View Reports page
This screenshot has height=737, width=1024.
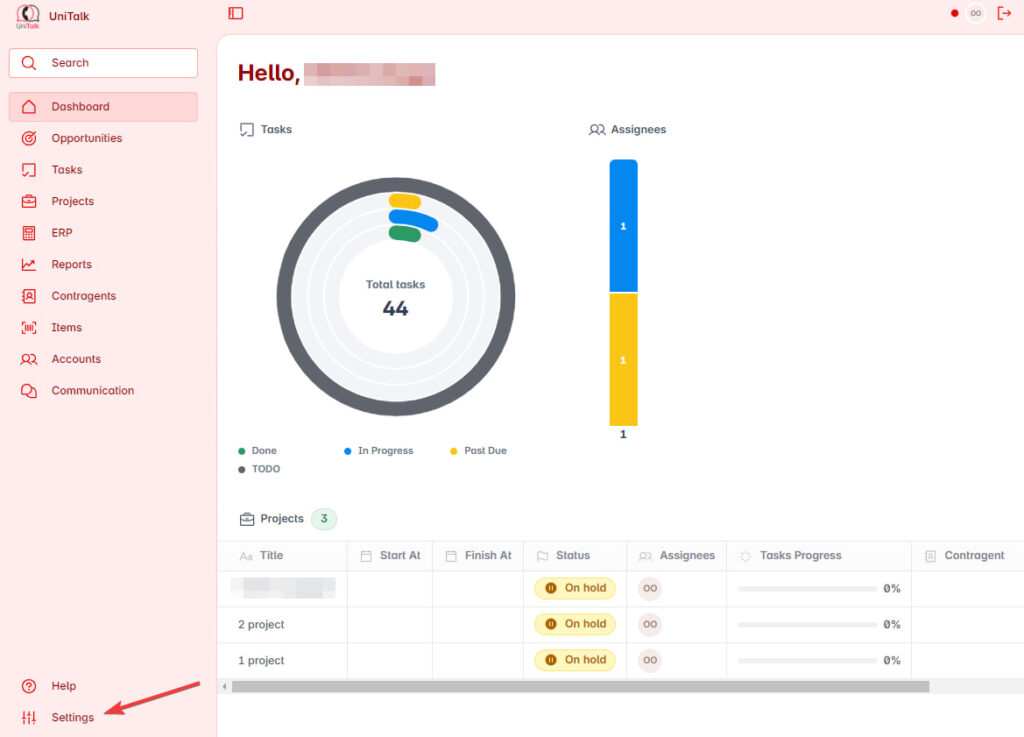[71, 265]
